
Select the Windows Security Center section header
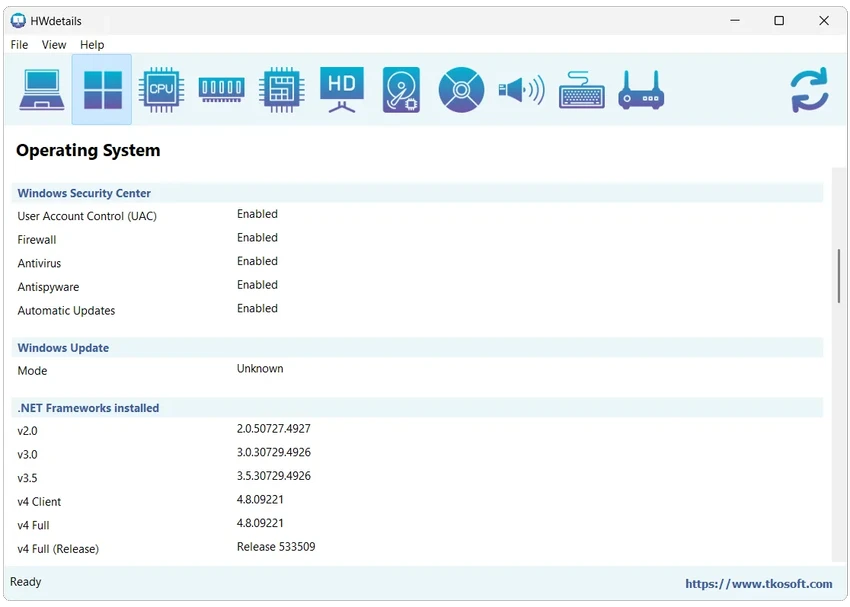click(x=417, y=193)
